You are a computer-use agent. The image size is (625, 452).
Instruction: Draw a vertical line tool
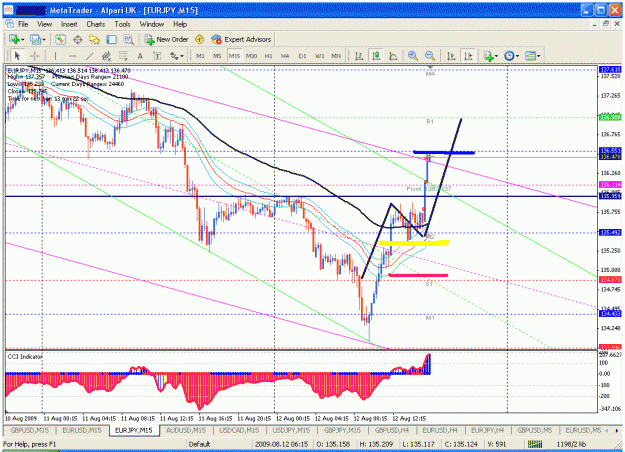click(x=55, y=56)
